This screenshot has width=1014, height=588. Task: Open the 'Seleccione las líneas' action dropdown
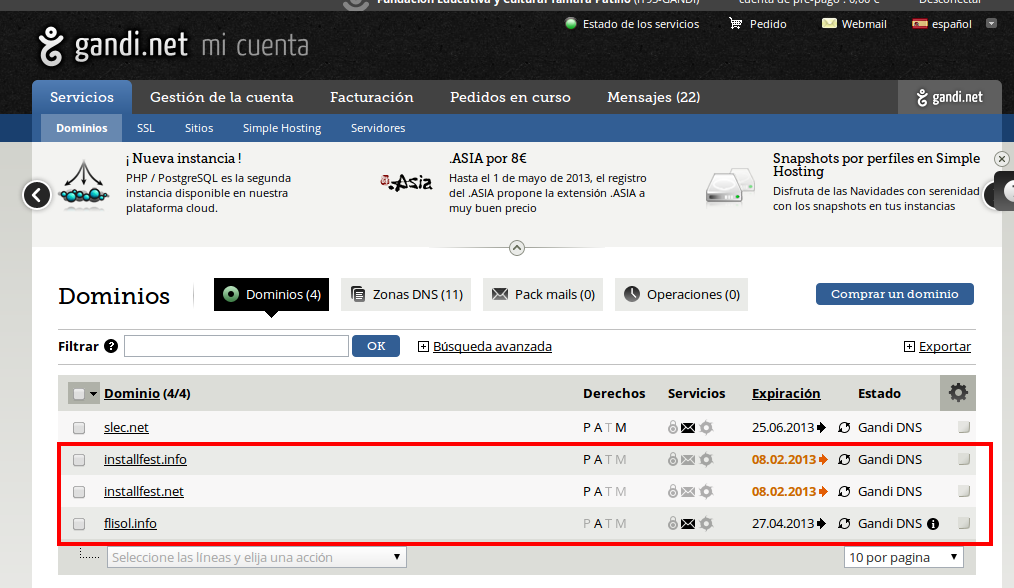[x=256, y=557]
